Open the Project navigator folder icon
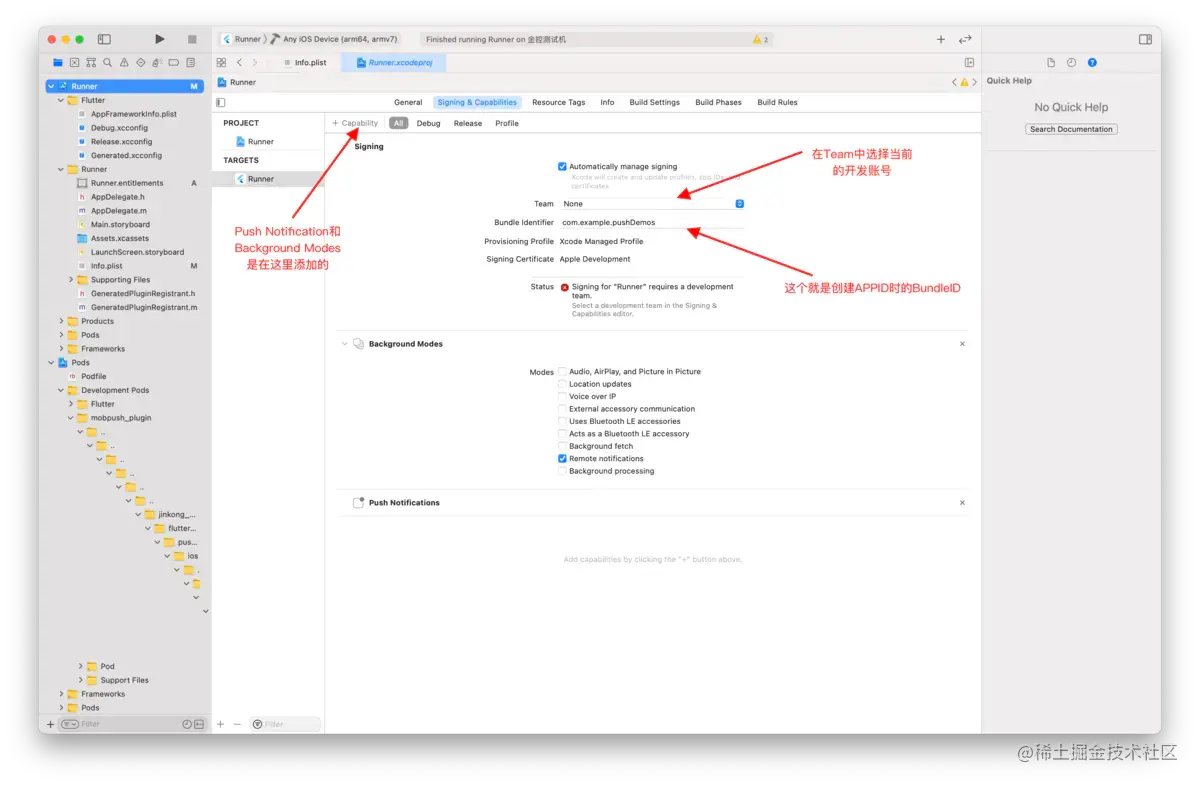Screen dimensions: 1200x785 tap(59, 62)
